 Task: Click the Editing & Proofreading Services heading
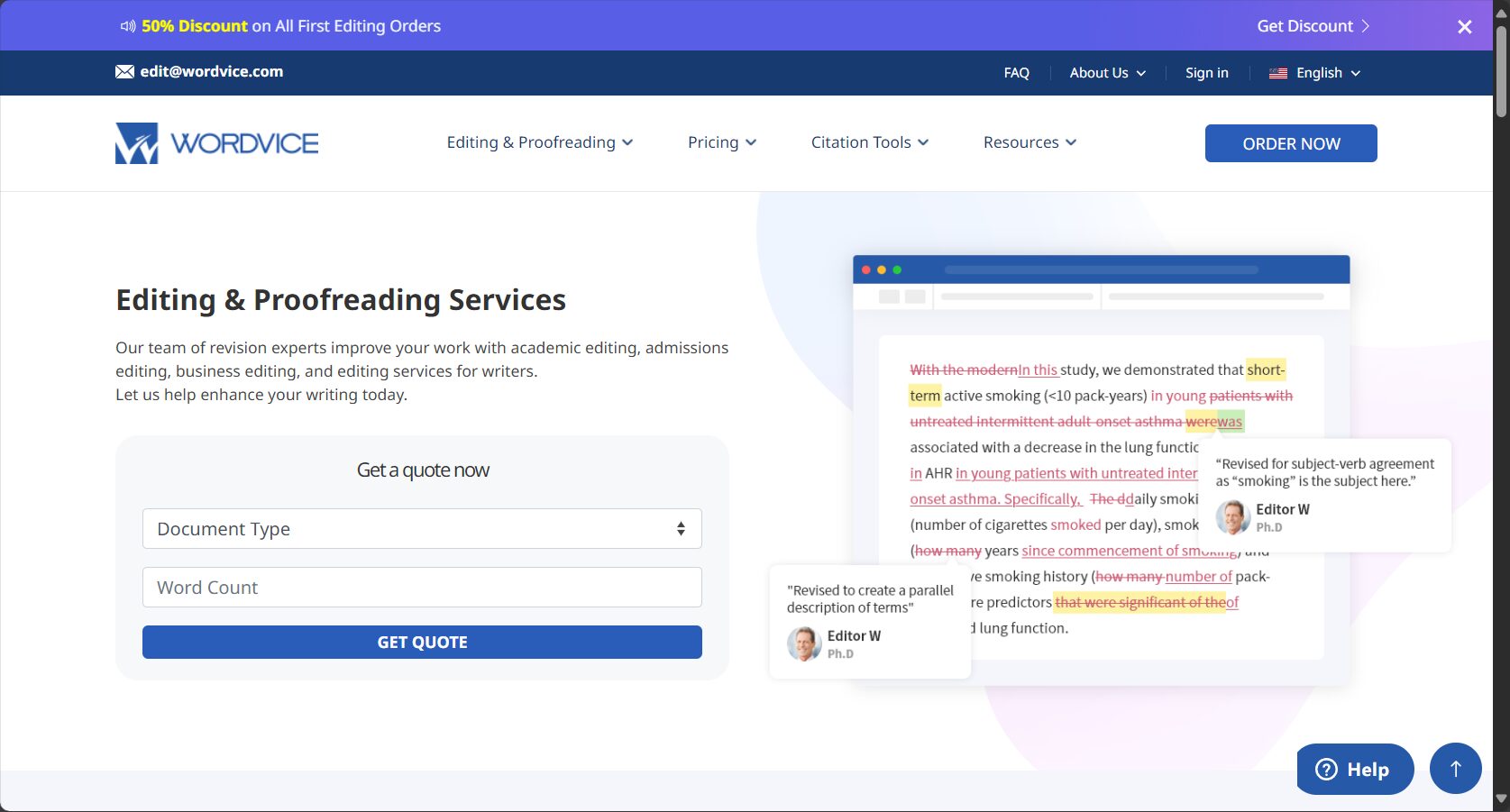(x=341, y=300)
